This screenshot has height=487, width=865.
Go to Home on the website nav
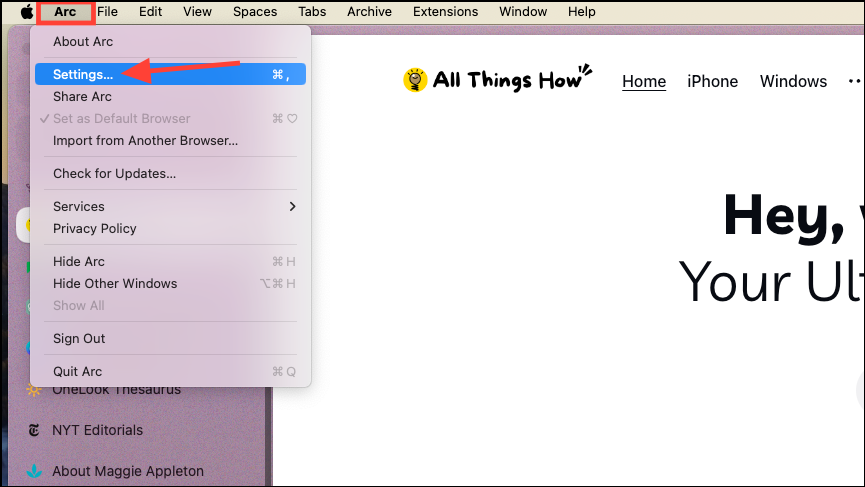tap(644, 82)
